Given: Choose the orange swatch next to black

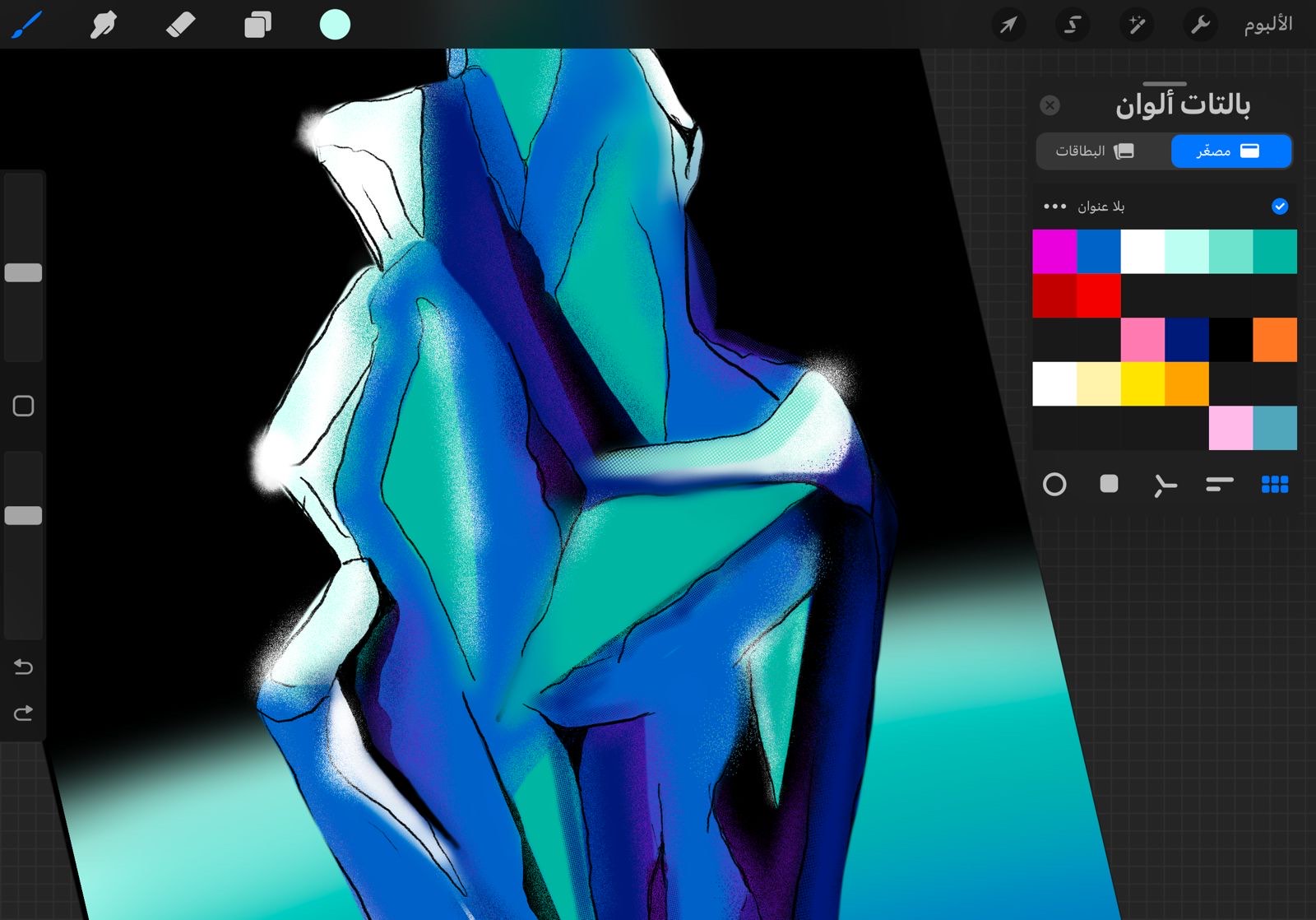Looking at the screenshot, I should (1275, 340).
